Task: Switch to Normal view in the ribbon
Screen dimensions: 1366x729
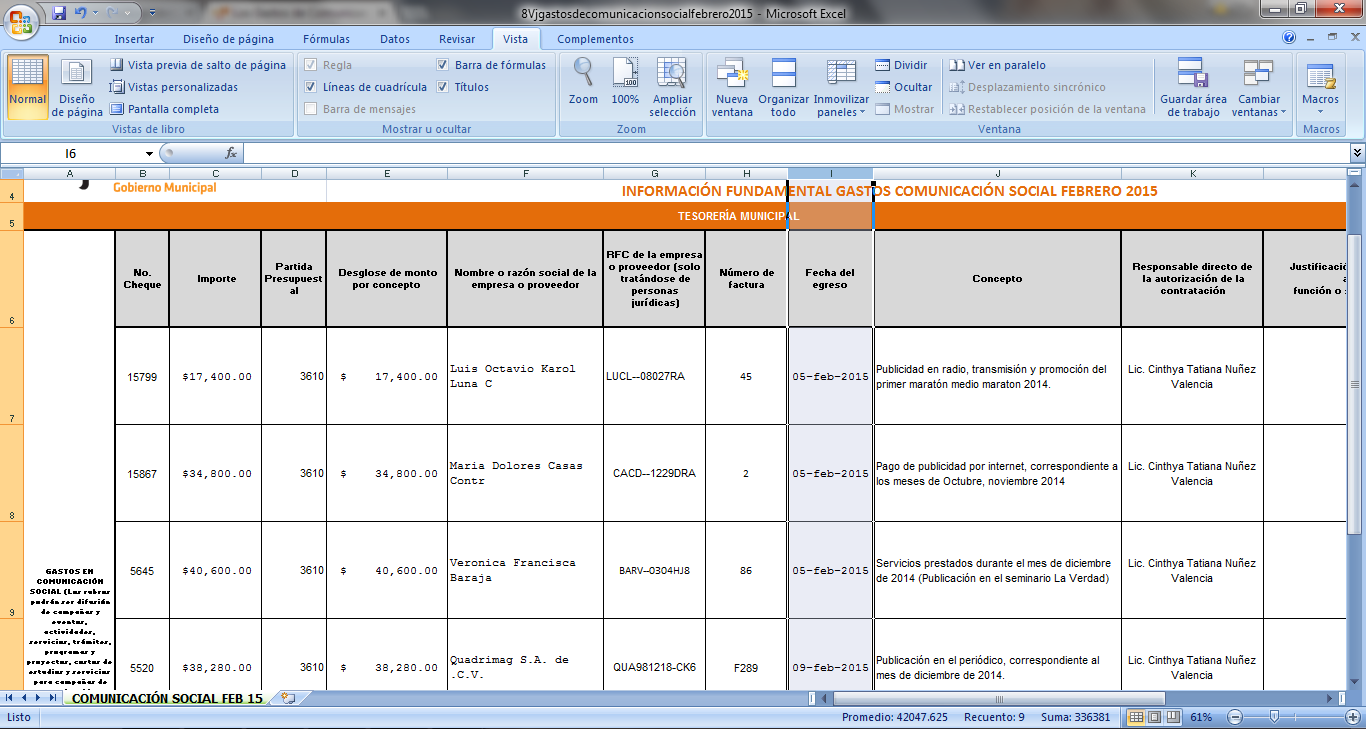Action: click(27, 87)
